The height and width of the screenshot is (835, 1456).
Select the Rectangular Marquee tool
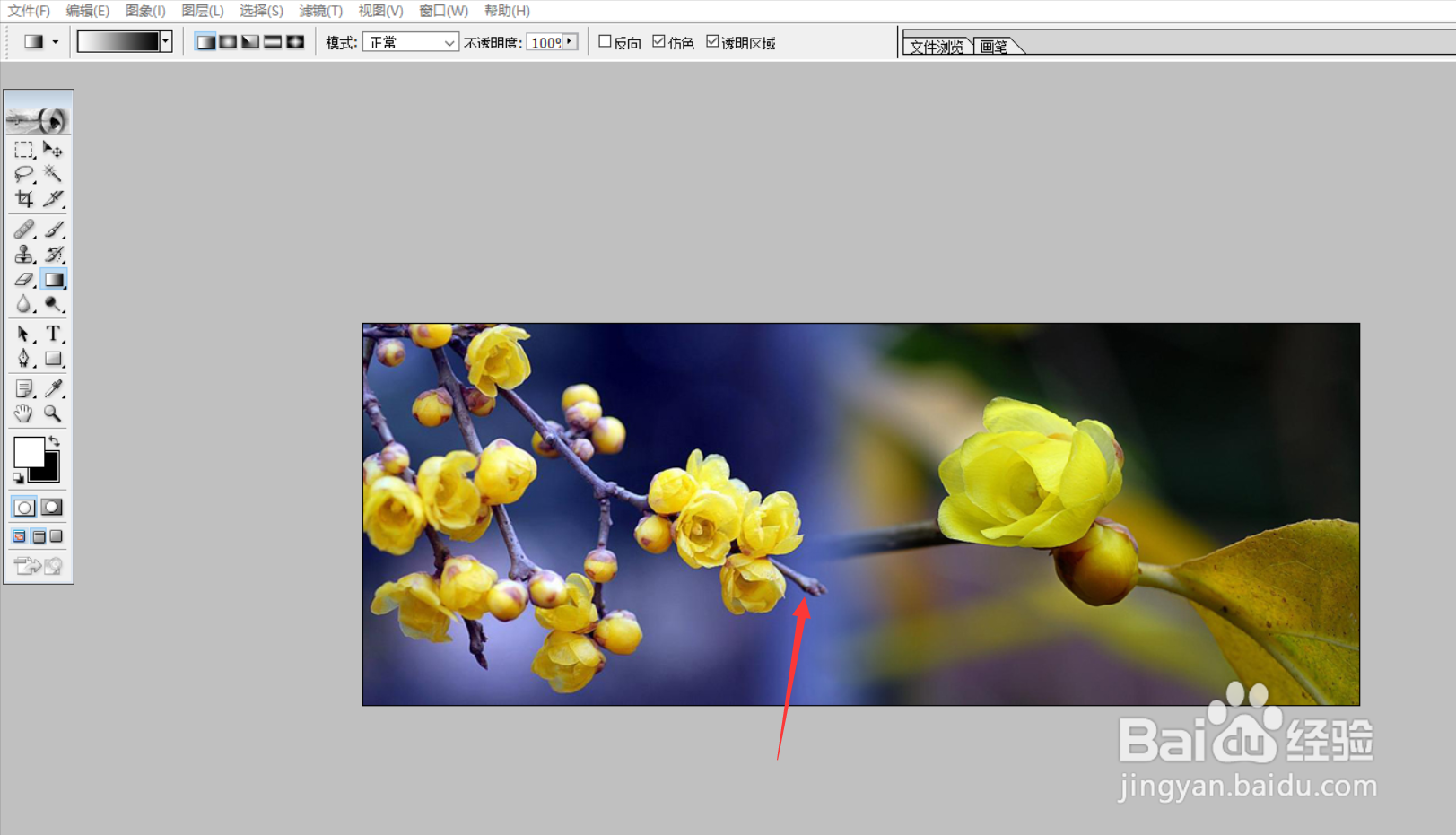[24, 150]
